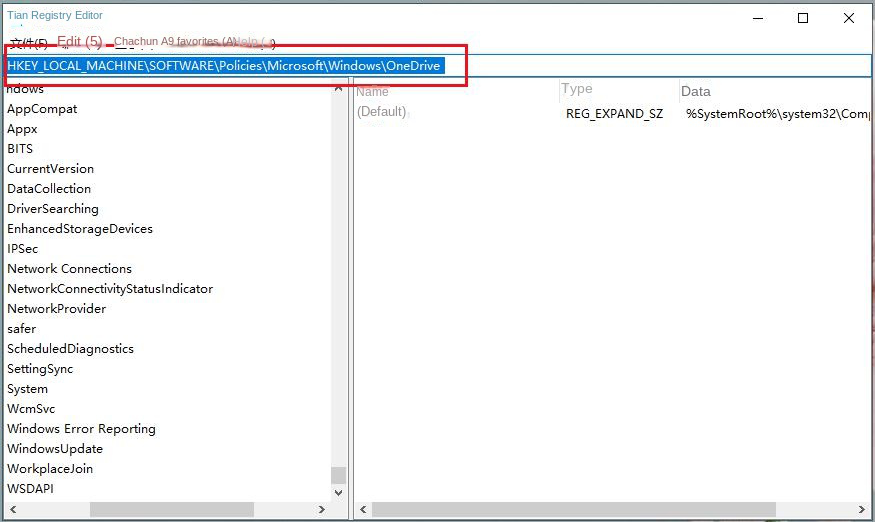Select the (Default) registry value

[x=381, y=112]
